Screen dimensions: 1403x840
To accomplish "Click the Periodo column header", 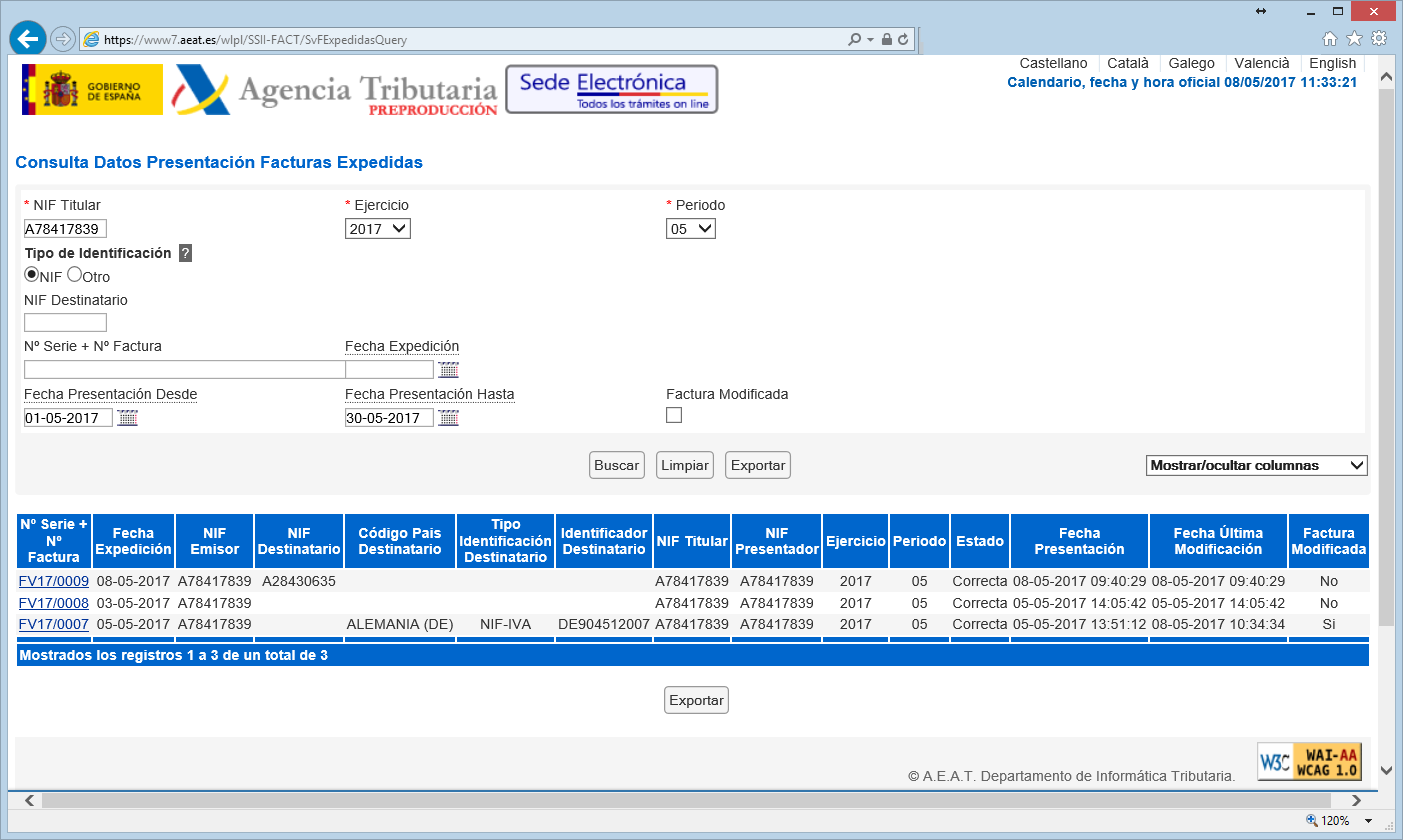I will tap(920, 541).
